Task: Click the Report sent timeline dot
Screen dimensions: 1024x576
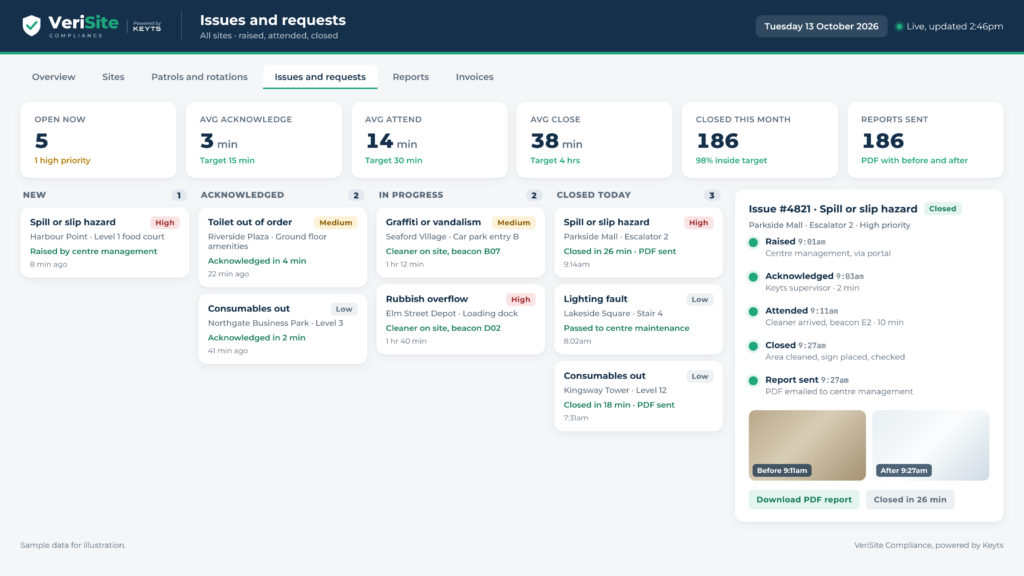Action: pyautogui.click(x=753, y=381)
